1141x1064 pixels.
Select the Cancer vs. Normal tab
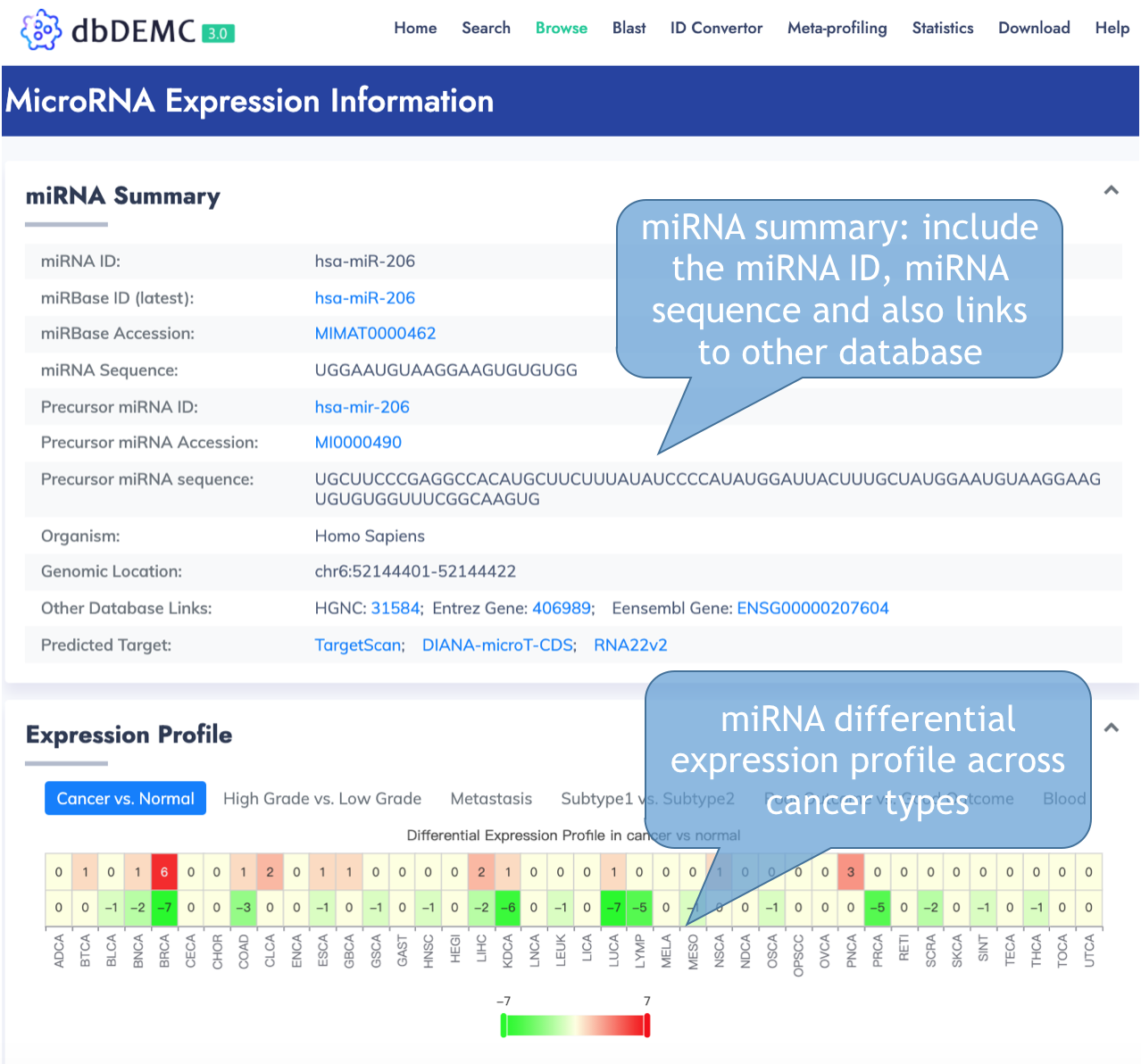coord(125,798)
